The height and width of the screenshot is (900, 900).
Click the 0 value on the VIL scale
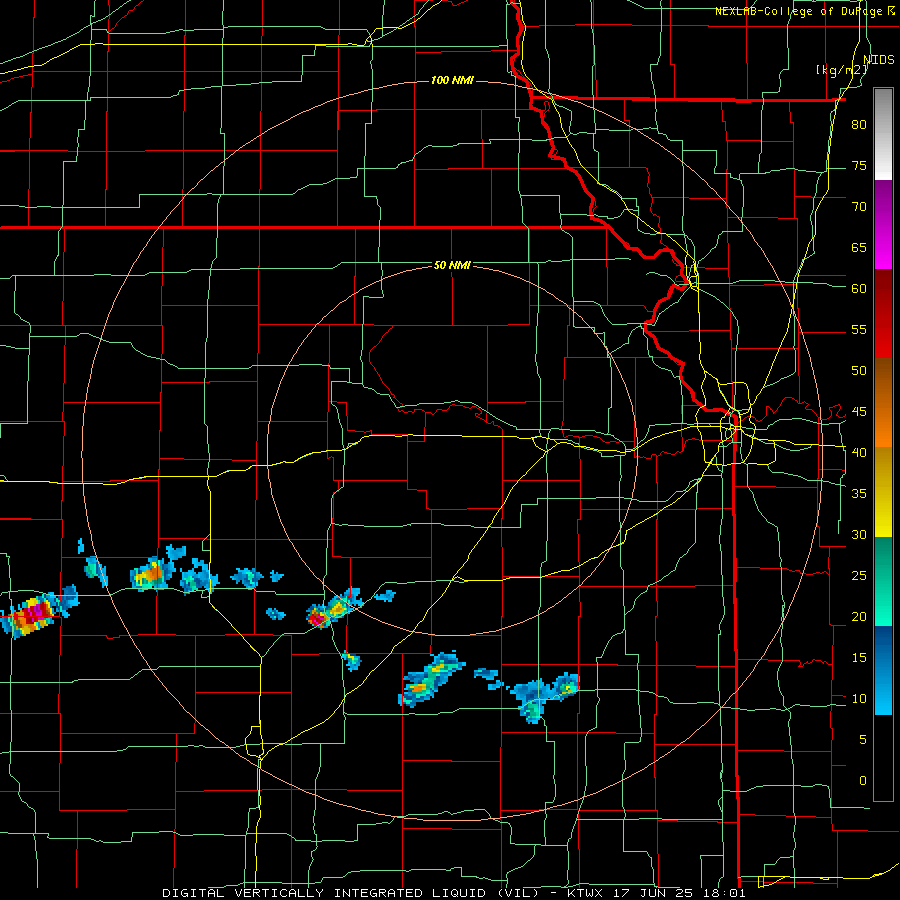coord(863,781)
